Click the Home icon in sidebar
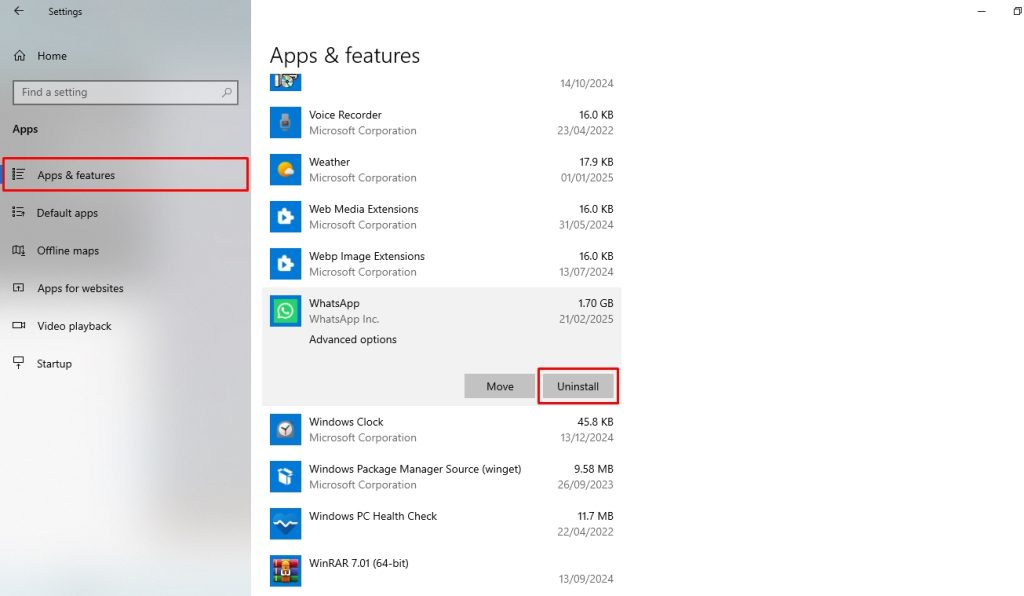The height and width of the screenshot is (596, 1024). [x=20, y=56]
